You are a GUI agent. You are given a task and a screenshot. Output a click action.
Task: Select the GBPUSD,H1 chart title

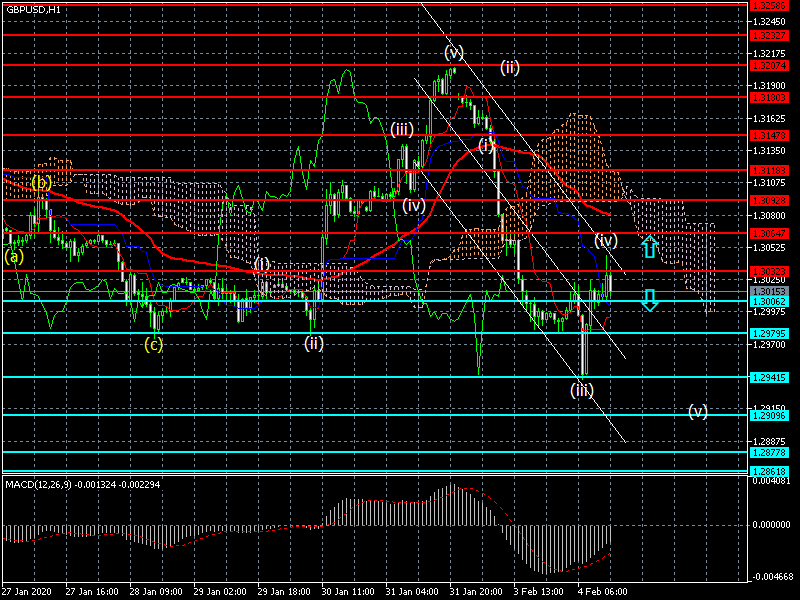33,10
